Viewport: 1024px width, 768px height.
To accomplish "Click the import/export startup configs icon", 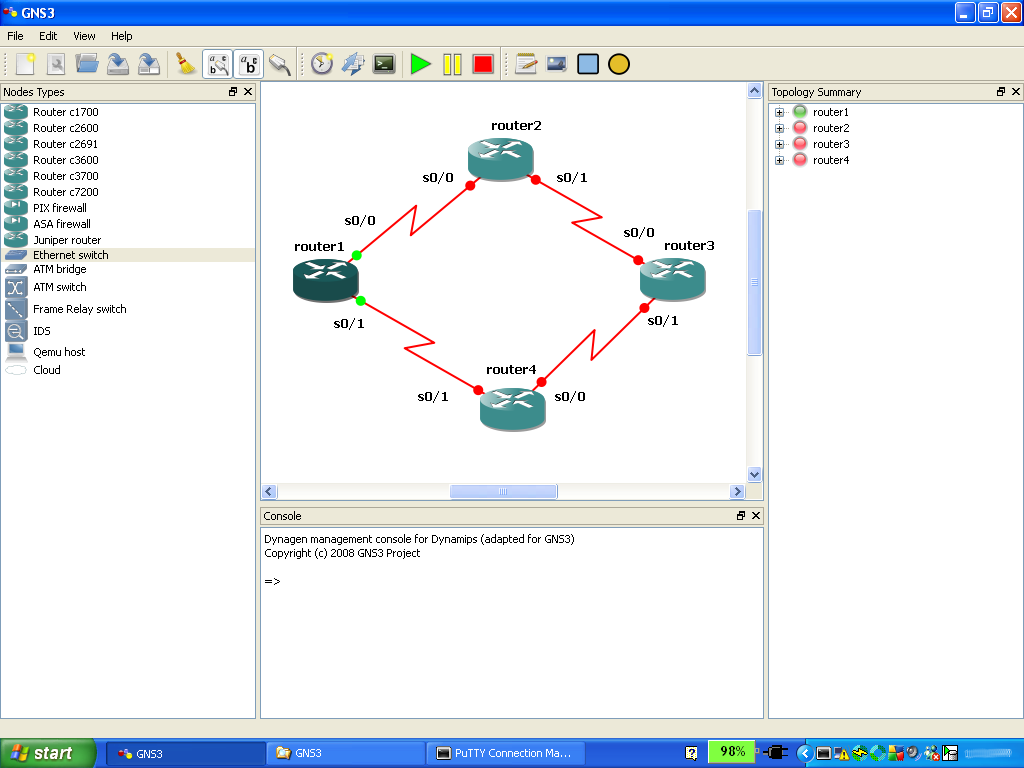I will pos(353,64).
